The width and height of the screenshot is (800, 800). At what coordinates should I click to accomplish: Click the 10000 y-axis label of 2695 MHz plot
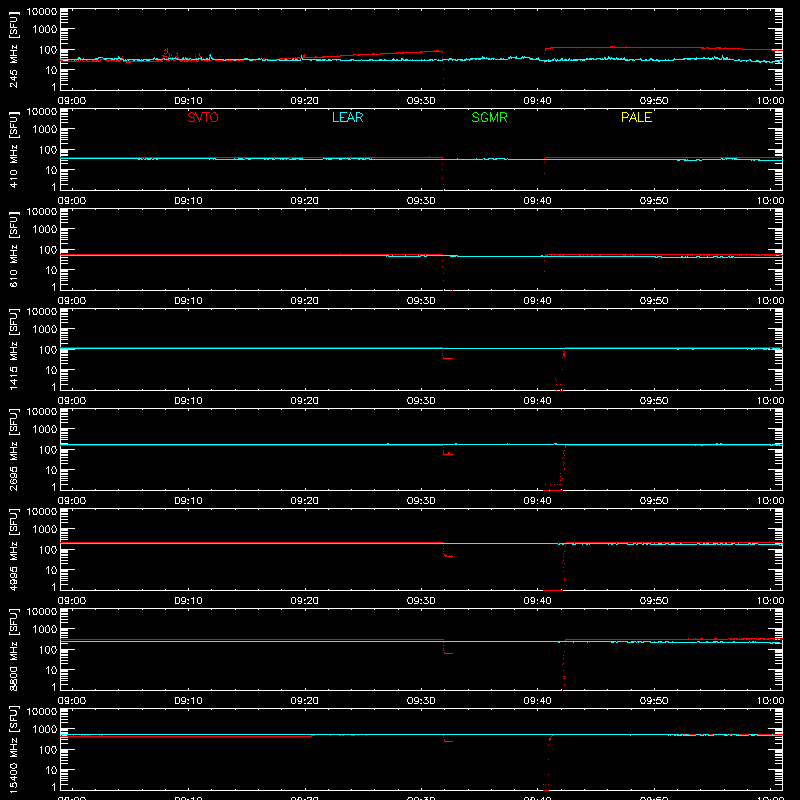(42, 412)
